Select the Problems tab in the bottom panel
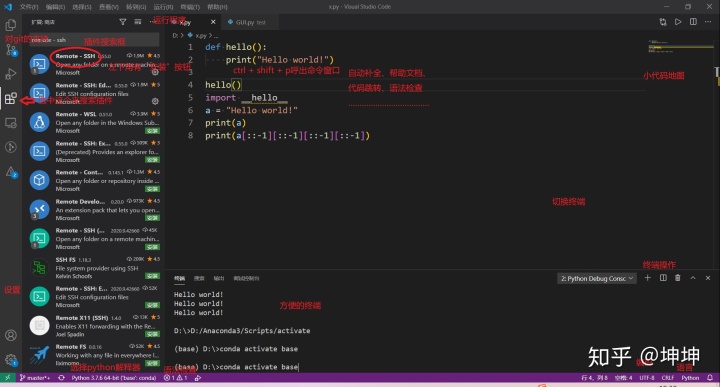This screenshot has width=720, height=387. click(x=199, y=278)
